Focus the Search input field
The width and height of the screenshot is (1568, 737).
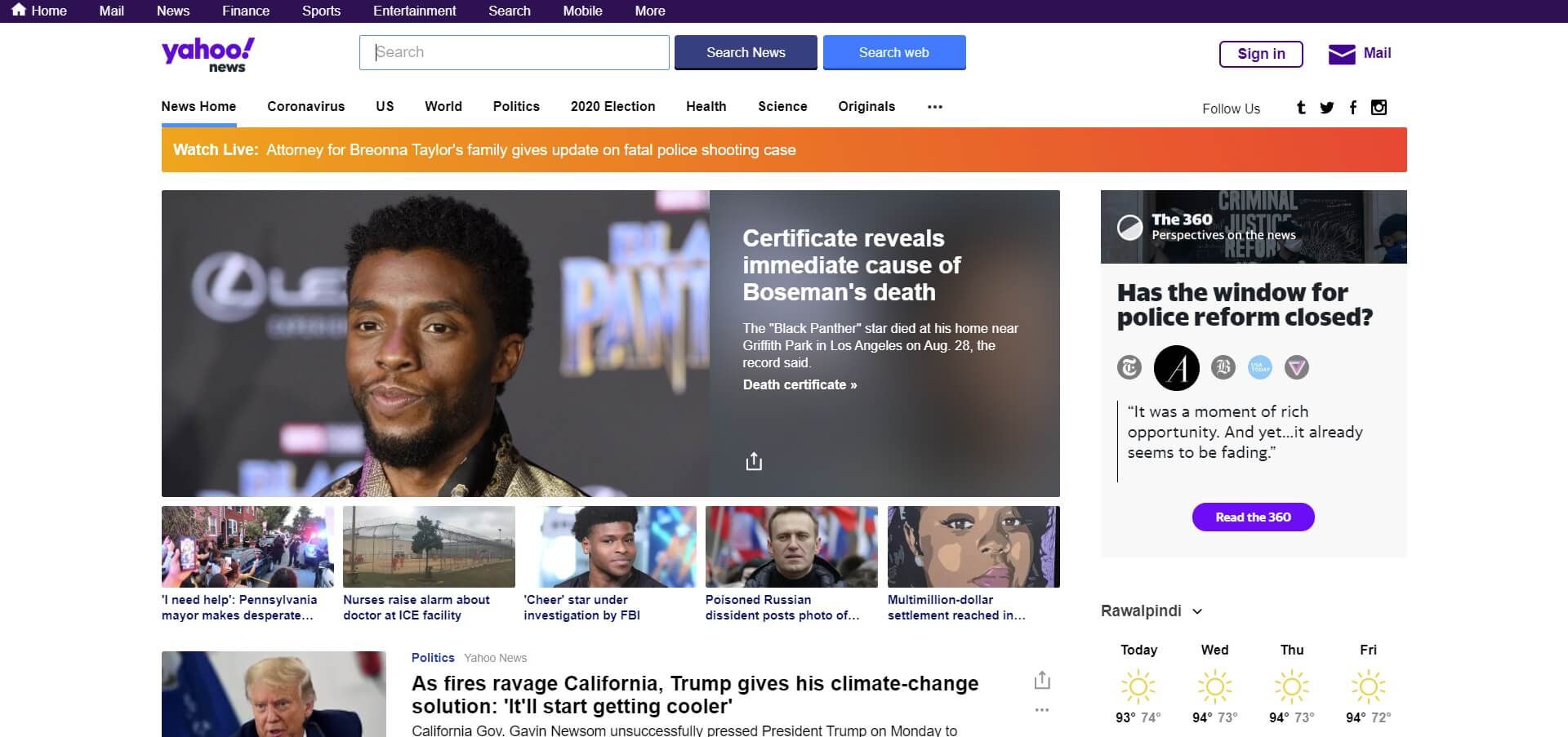click(x=514, y=52)
